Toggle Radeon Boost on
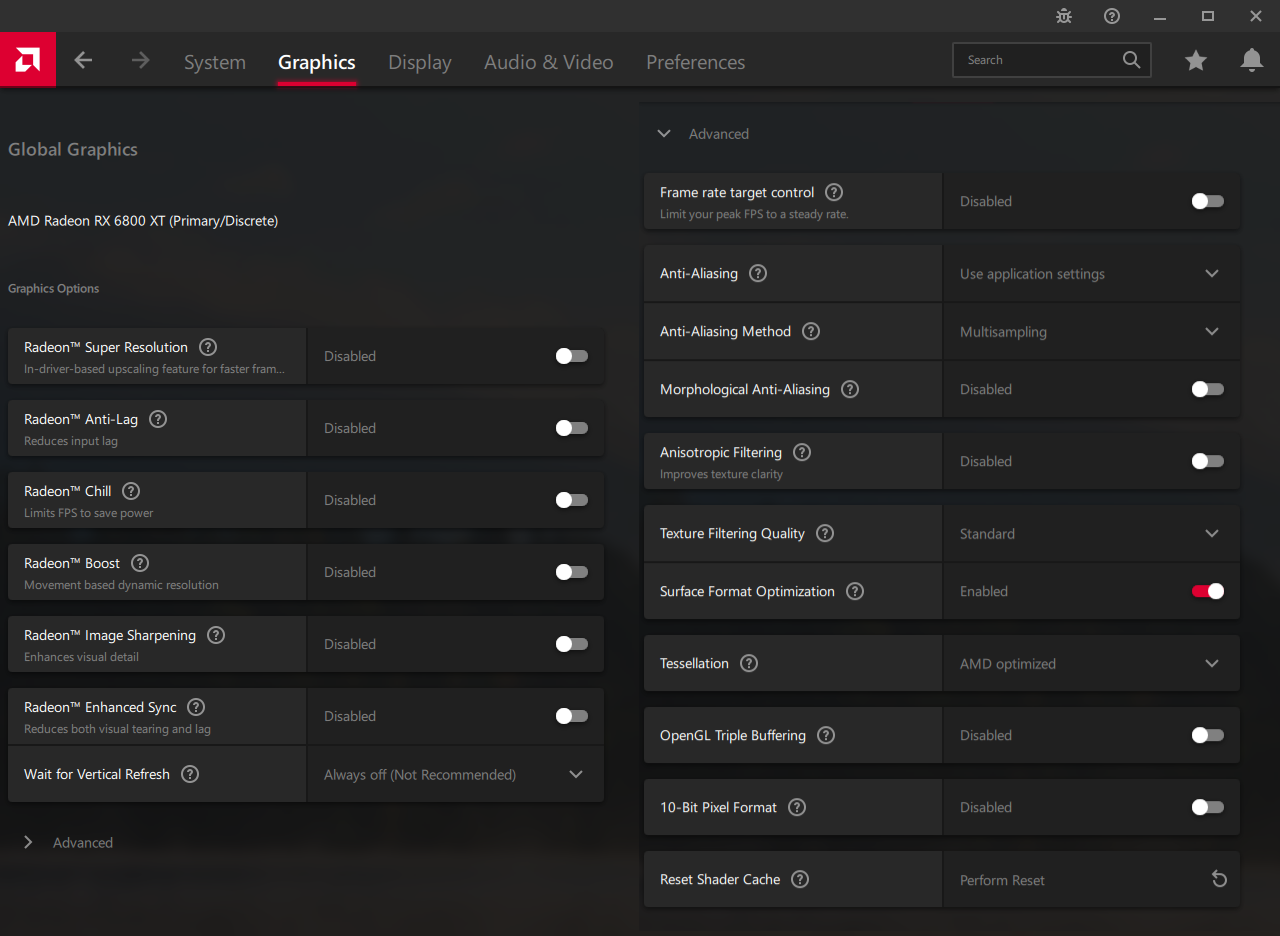This screenshot has width=1280, height=936. 572,572
